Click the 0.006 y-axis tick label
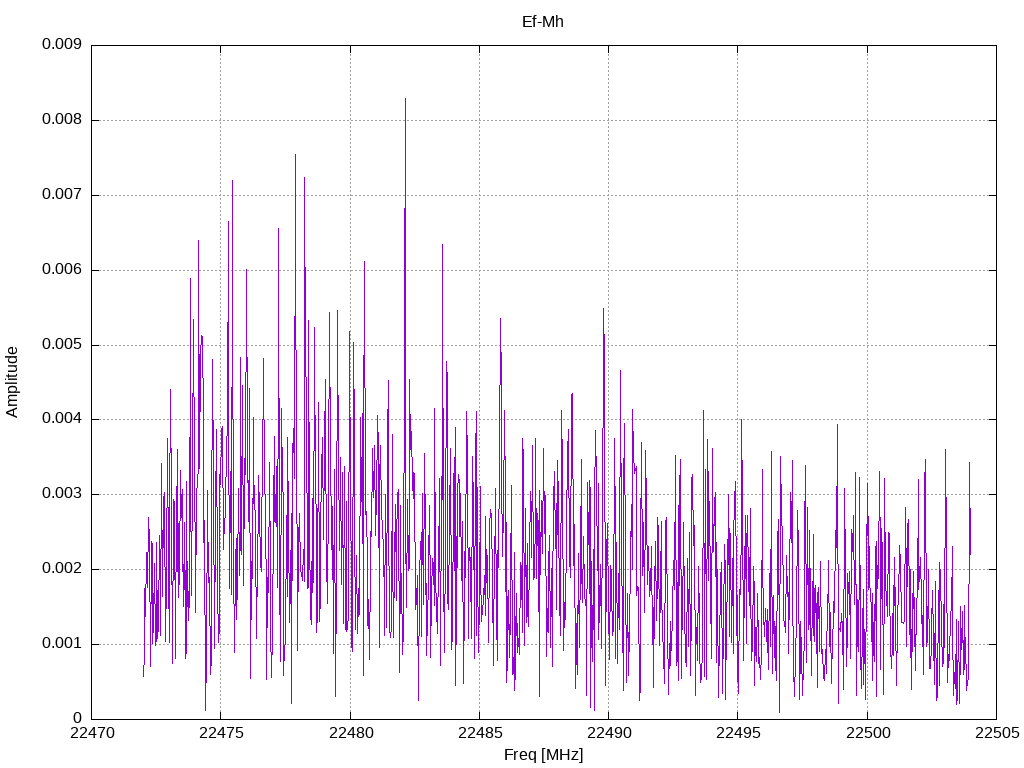The width and height of the screenshot is (1024, 768). tap(62, 270)
